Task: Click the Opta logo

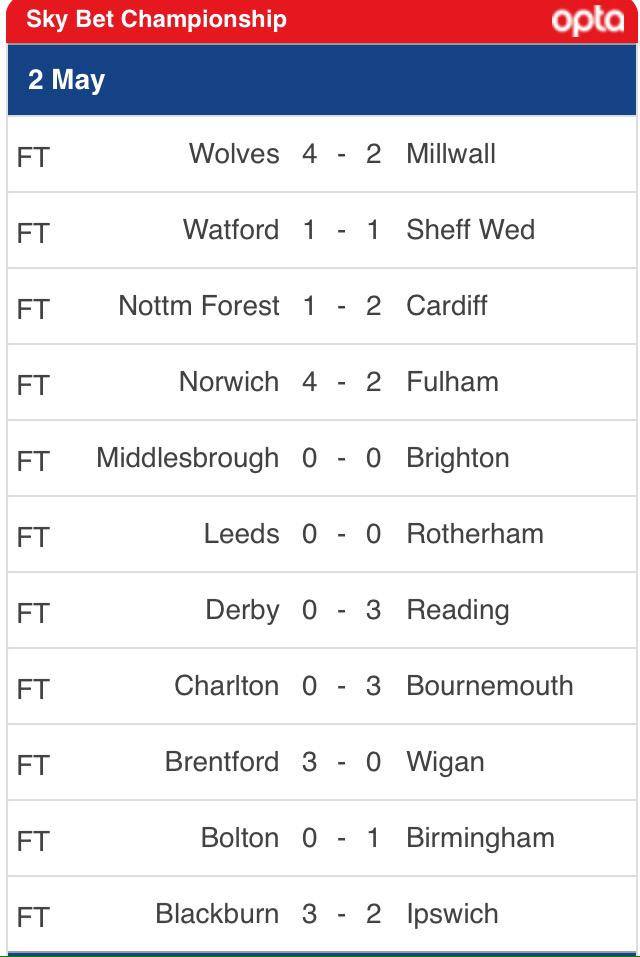Action: point(588,21)
